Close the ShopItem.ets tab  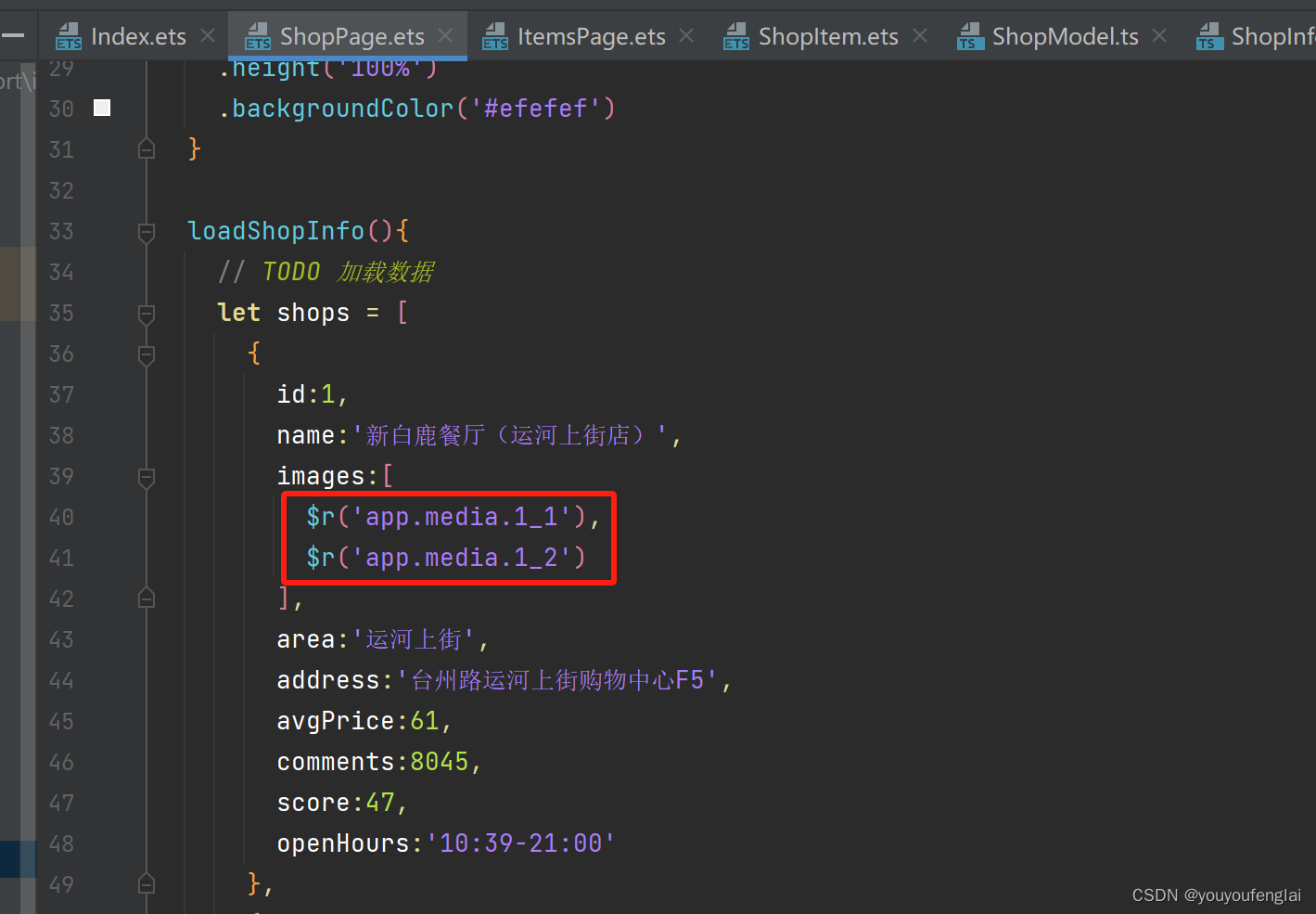pyautogui.click(x=920, y=35)
